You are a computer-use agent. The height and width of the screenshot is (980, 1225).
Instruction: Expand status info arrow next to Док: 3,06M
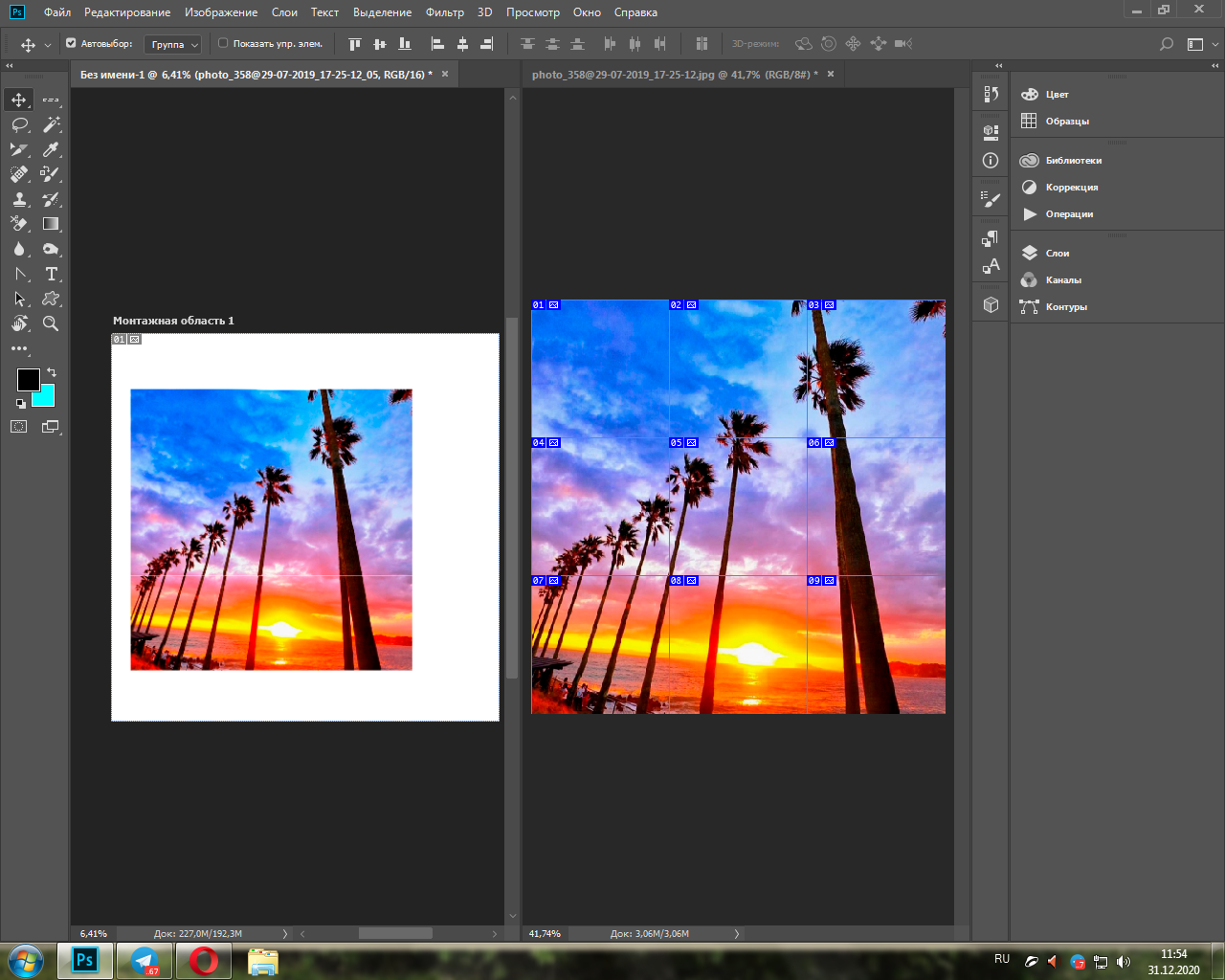pos(736,934)
